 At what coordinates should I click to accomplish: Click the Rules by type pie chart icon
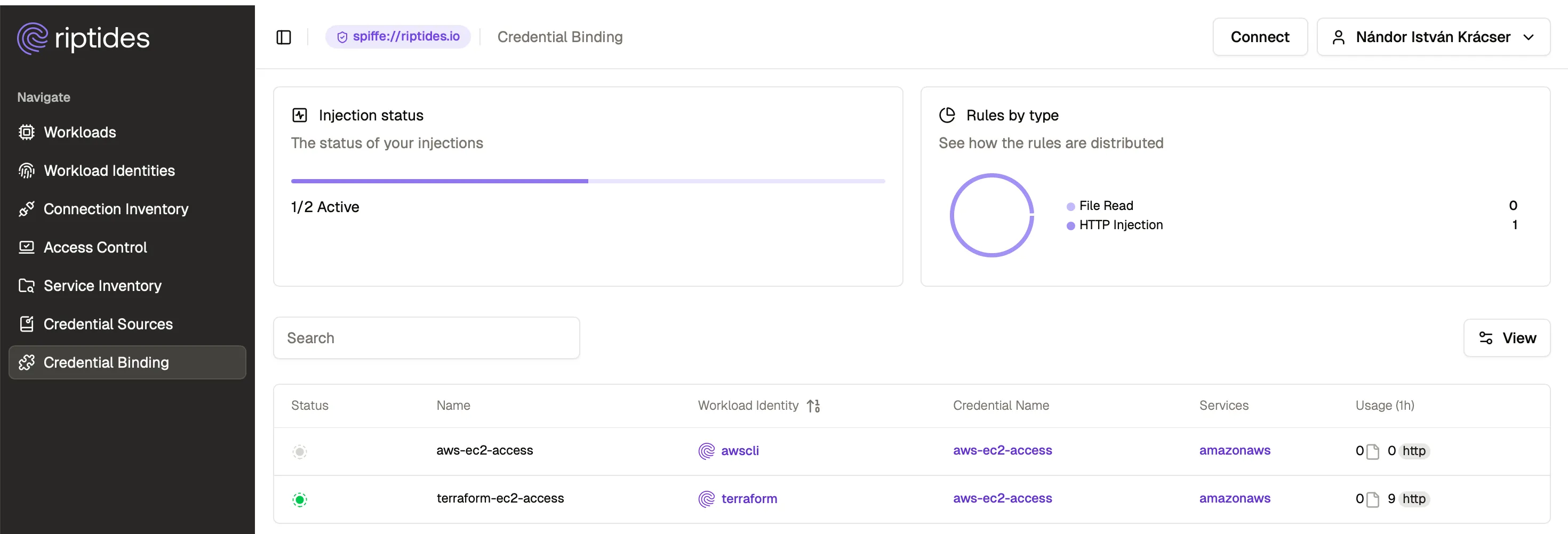pyautogui.click(x=948, y=115)
